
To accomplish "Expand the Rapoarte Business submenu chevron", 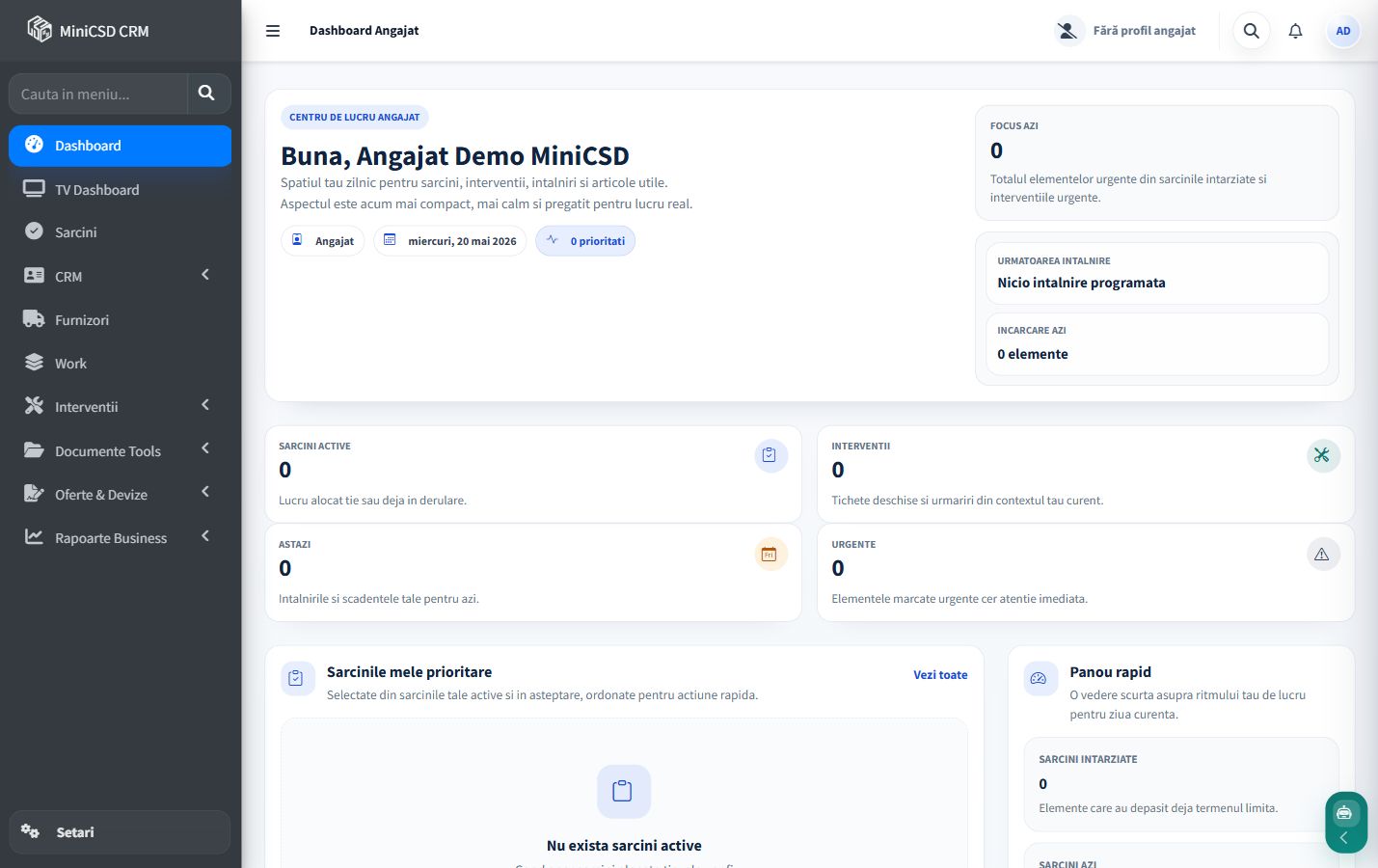I will [x=205, y=537].
